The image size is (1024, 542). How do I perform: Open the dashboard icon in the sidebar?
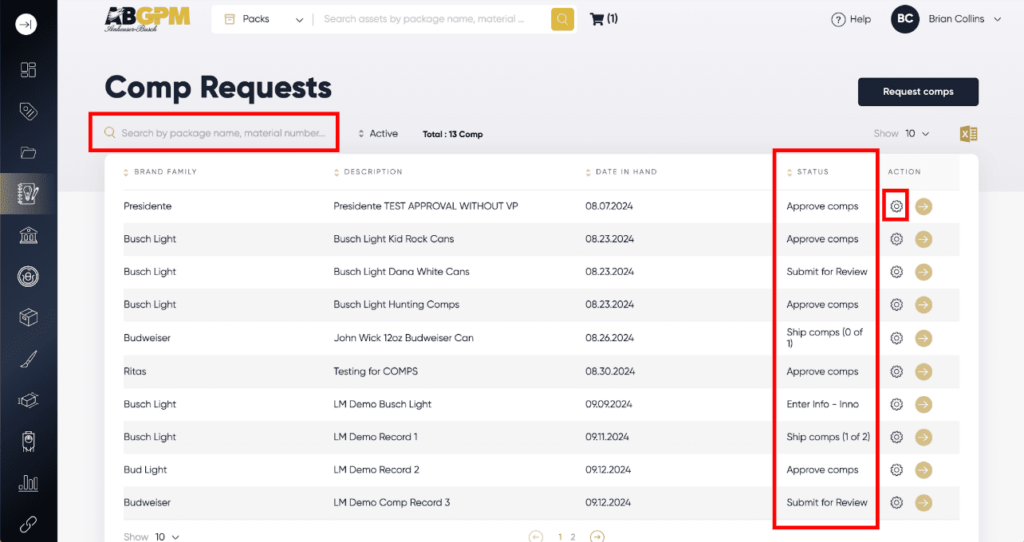(x=28, y=70)
